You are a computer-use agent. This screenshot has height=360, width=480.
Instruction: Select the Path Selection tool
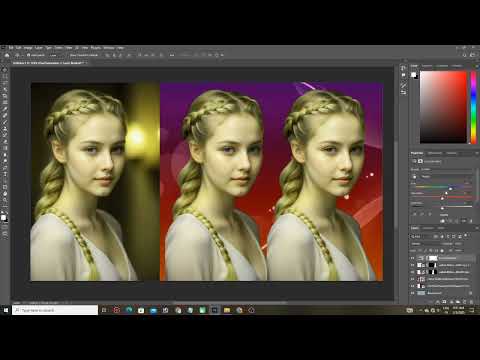5,180
